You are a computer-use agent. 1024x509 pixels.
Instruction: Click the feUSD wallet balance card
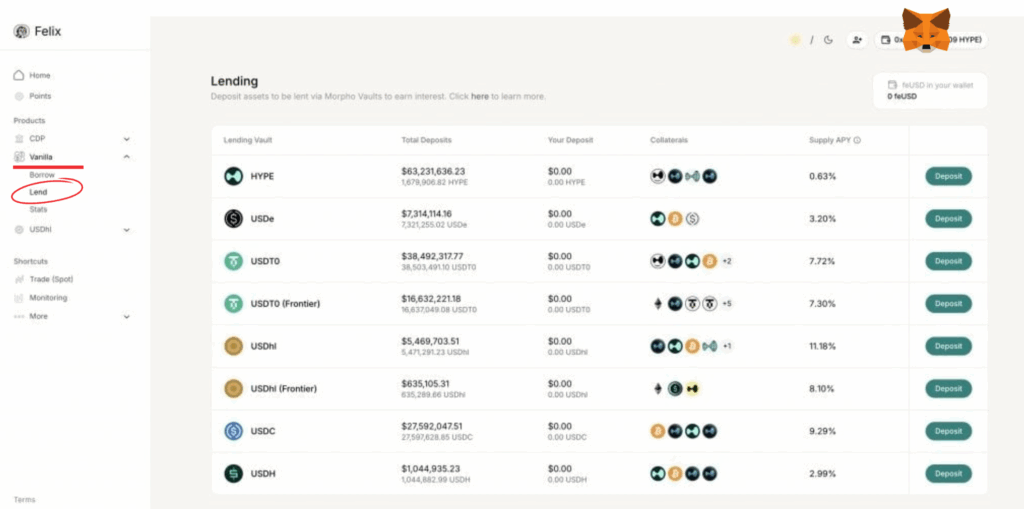pos(930,91)
